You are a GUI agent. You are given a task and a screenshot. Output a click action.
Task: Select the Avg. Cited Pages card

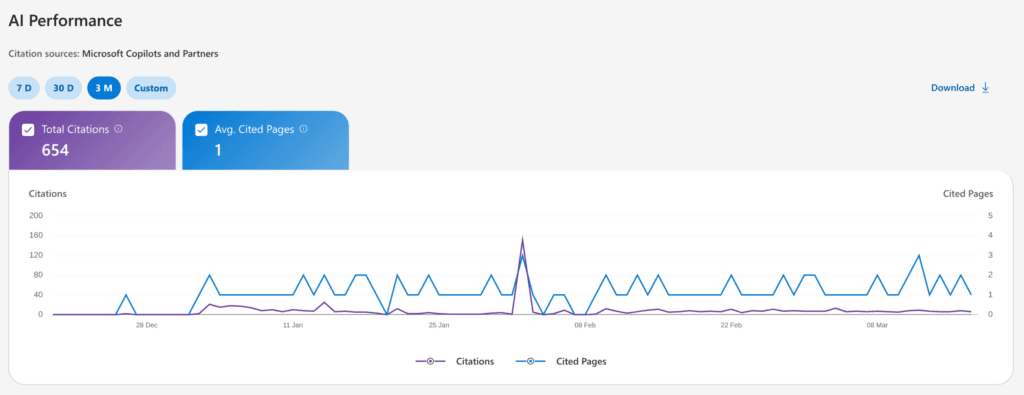265,140
